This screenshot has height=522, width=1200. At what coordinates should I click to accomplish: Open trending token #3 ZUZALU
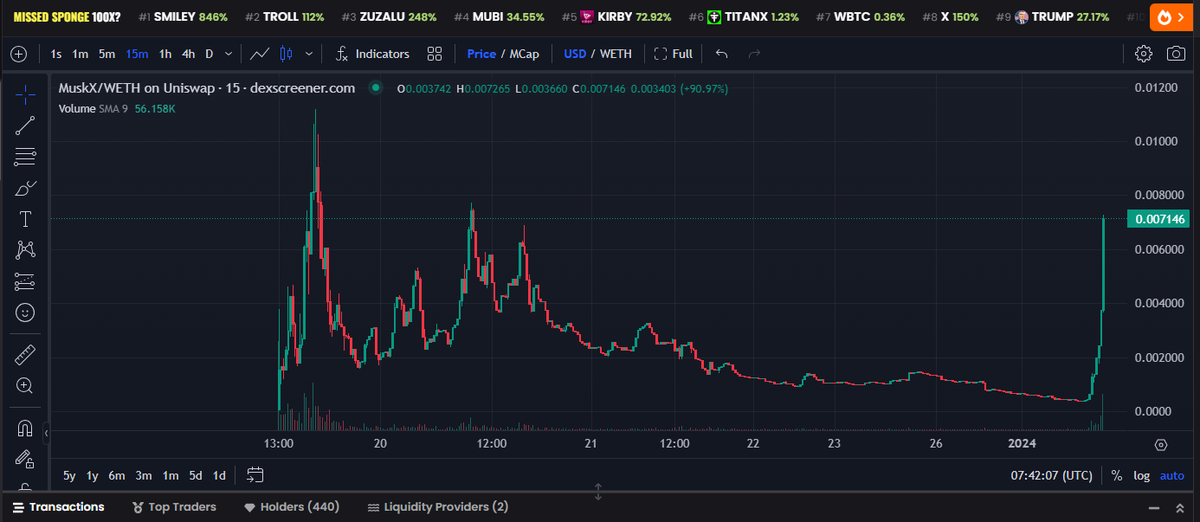pyautogui.click(x=389, y=17)
